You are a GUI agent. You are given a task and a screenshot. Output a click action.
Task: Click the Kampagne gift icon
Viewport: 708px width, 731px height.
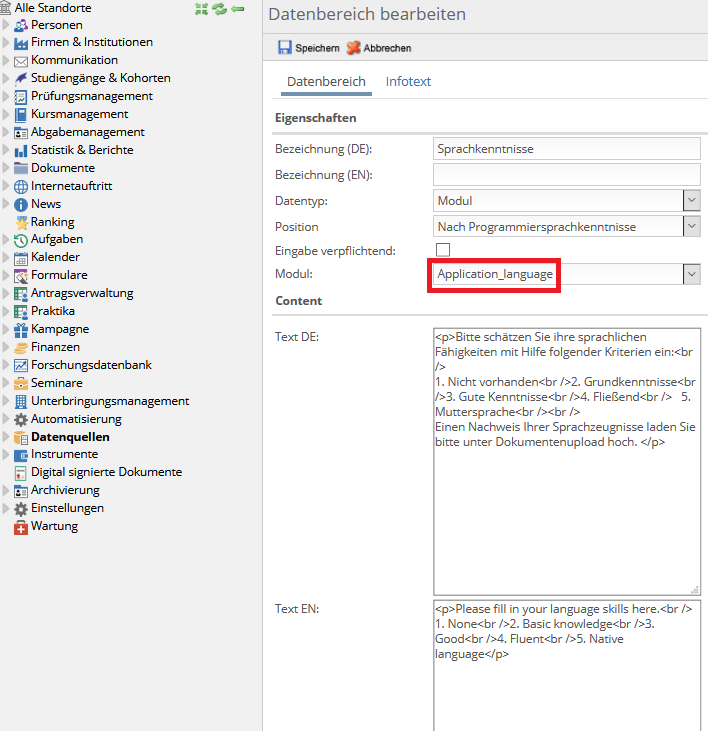21,329
